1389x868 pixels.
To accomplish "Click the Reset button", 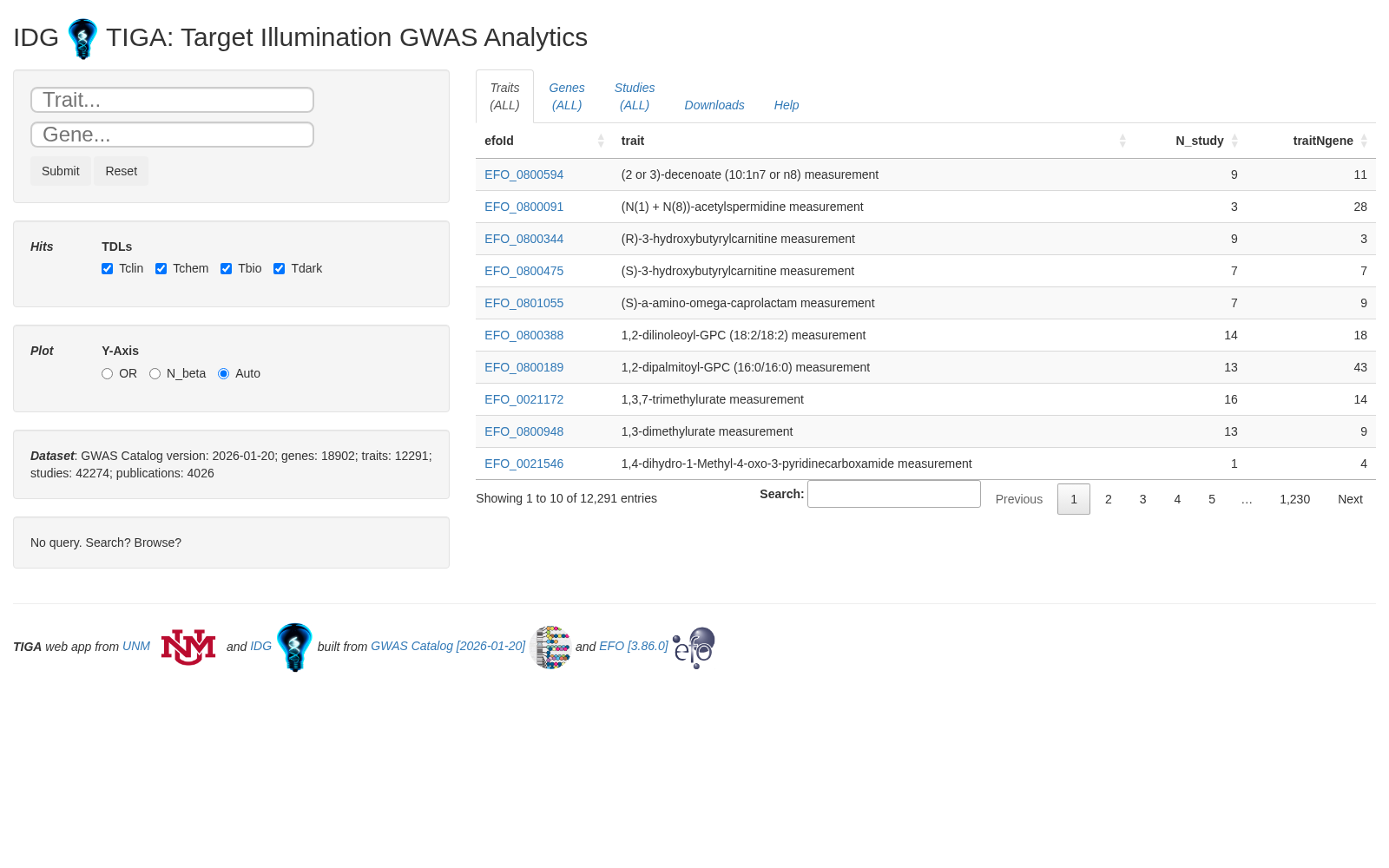I will [x=122, y=171].
